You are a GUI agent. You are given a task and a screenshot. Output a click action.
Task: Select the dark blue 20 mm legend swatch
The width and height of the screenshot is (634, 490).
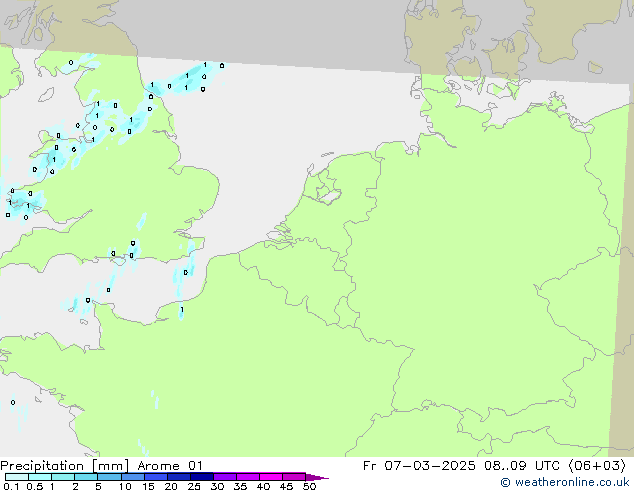pos(178,477)
